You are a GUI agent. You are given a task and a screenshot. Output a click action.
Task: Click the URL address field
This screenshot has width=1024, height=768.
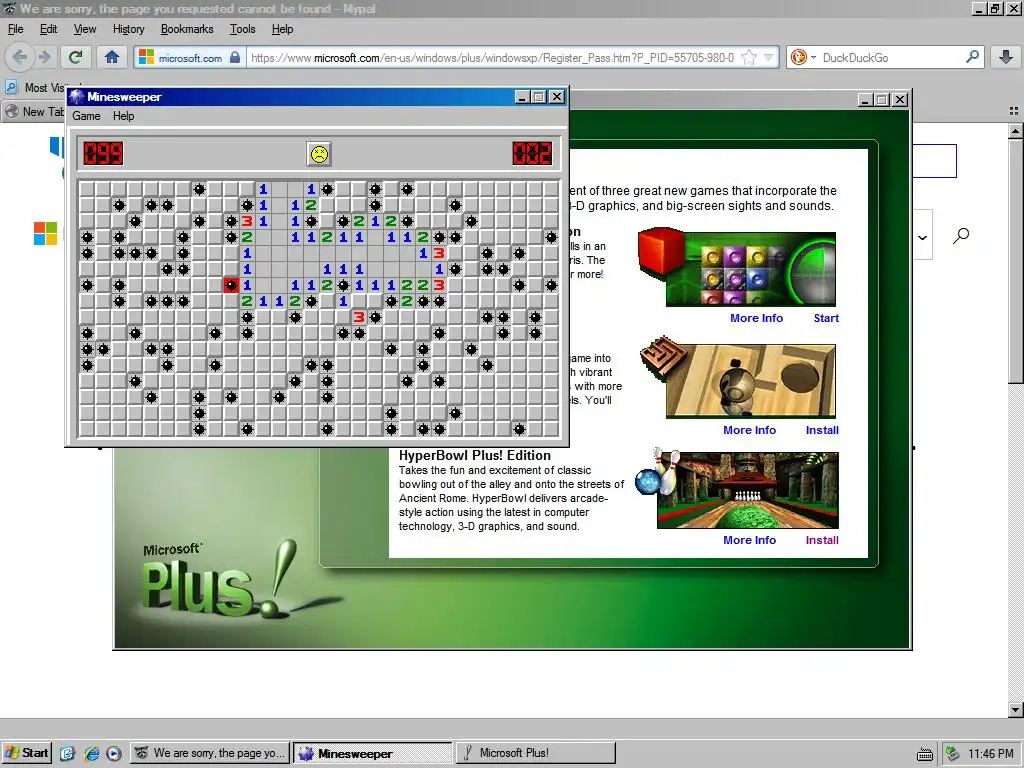click(492, 57)
